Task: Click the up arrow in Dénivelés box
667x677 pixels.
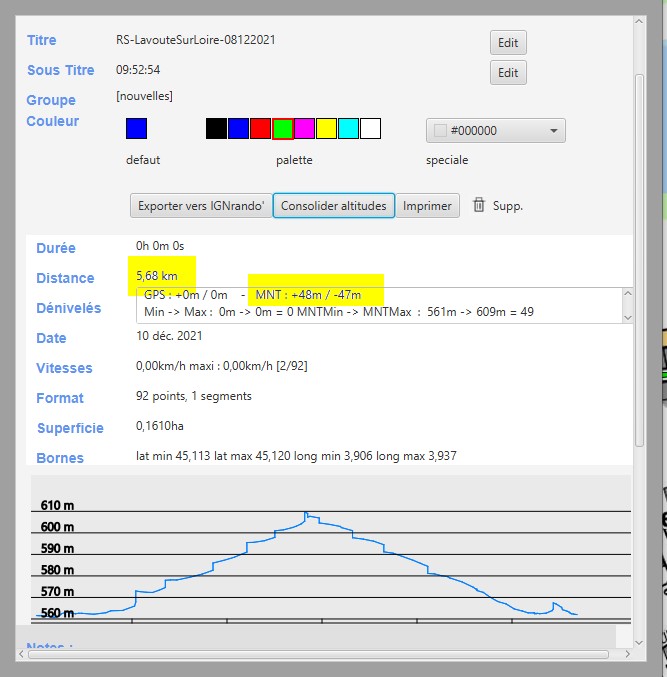Action: (x=626, y=294)
